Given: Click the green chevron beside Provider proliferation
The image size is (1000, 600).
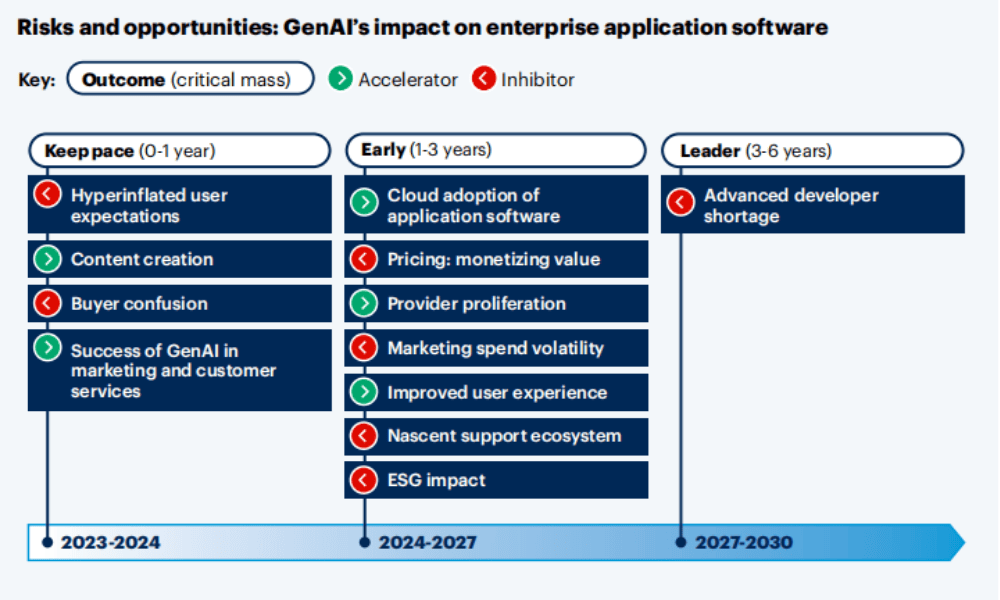Looking at the screenshot, I should tap(363, 304).
